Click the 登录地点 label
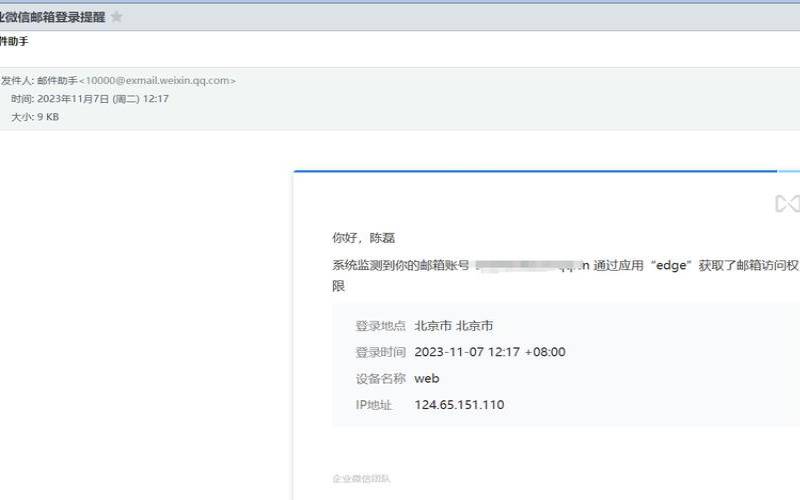The width and height of the screenshot is (800, 500). [x=381, y=326]
